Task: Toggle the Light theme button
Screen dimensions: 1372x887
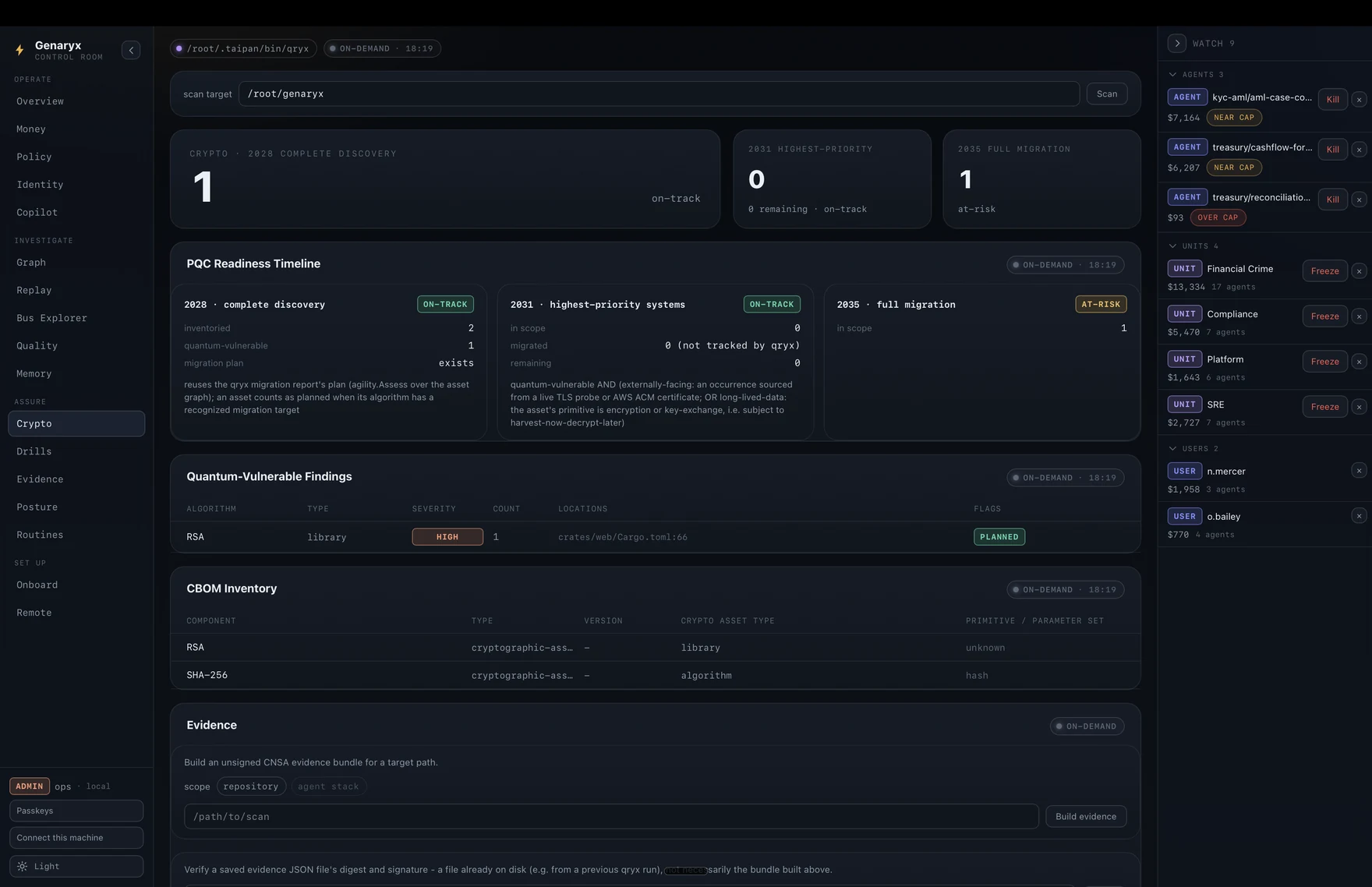Action: click(x=76, y=867)
